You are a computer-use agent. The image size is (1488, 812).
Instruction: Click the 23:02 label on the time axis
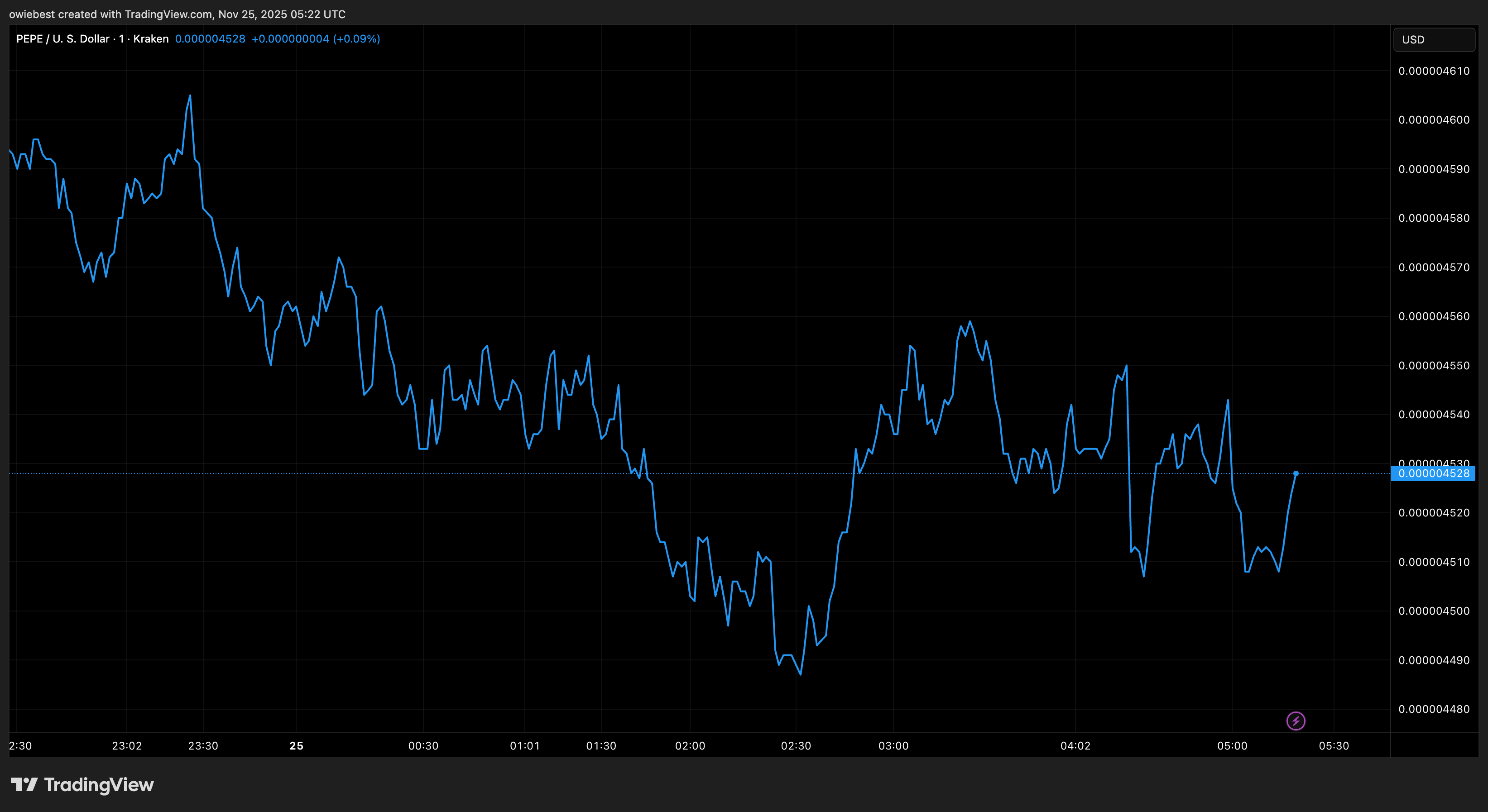coord(126,745)
